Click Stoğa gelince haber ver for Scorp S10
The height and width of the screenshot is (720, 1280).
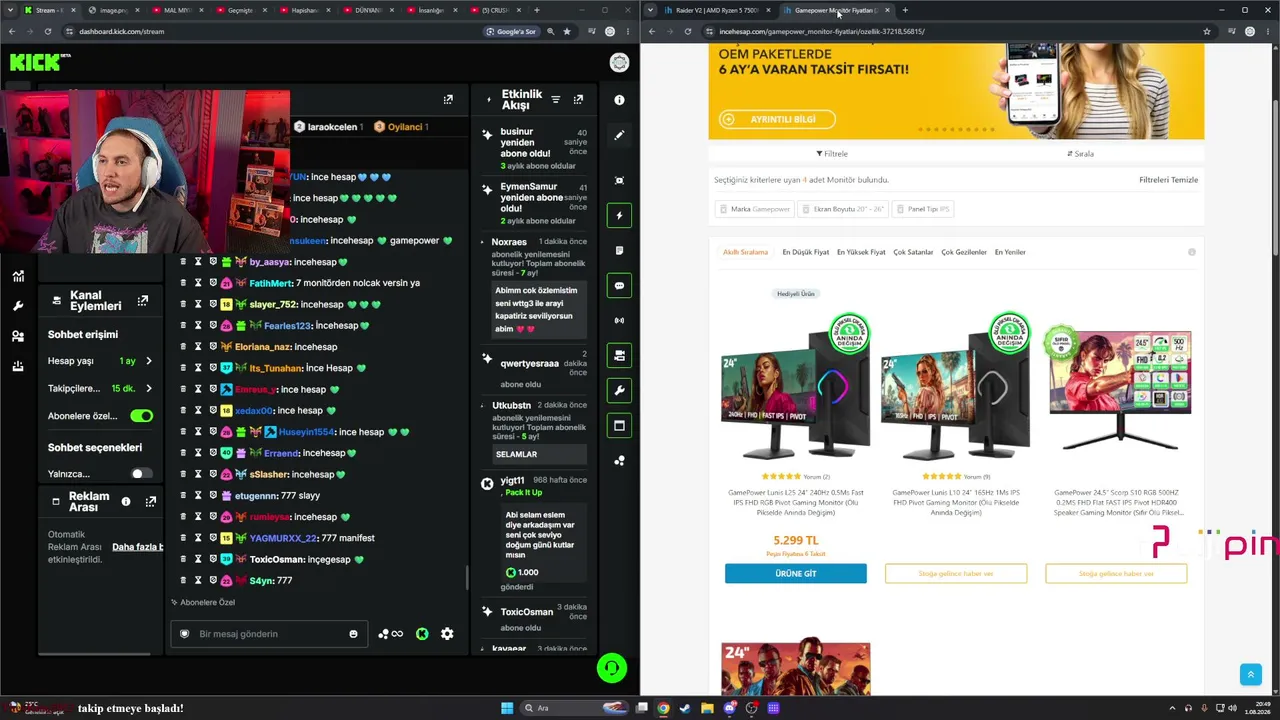tap(1116, 573)
